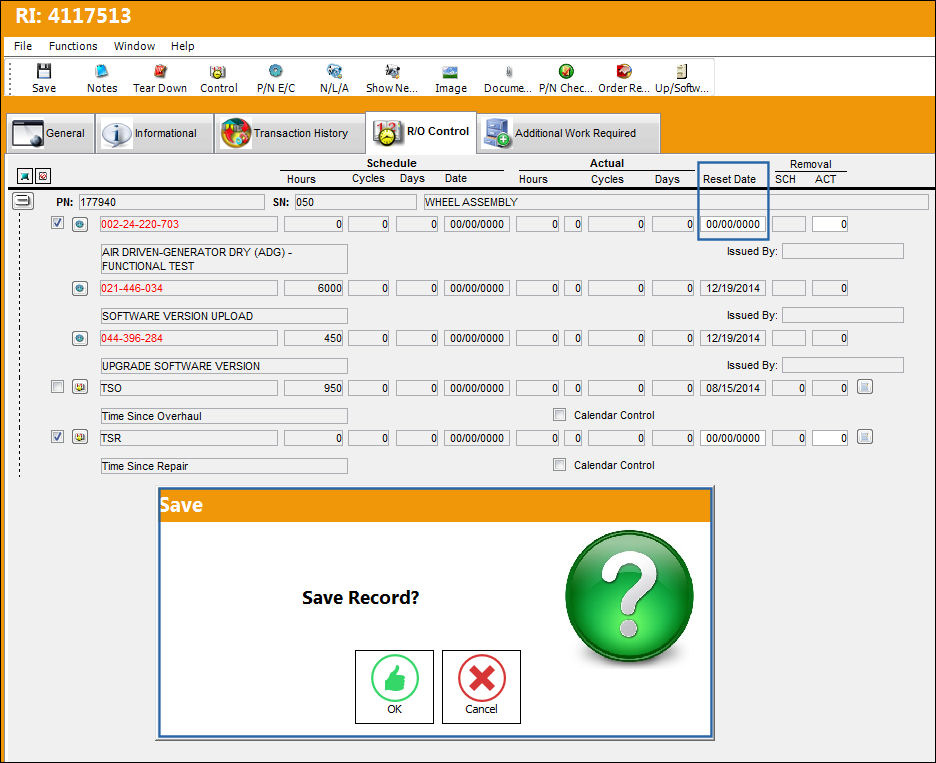This screenshot has height=763, width=936.
Task: Select the R/O Control tab
Action: [421, 132]
